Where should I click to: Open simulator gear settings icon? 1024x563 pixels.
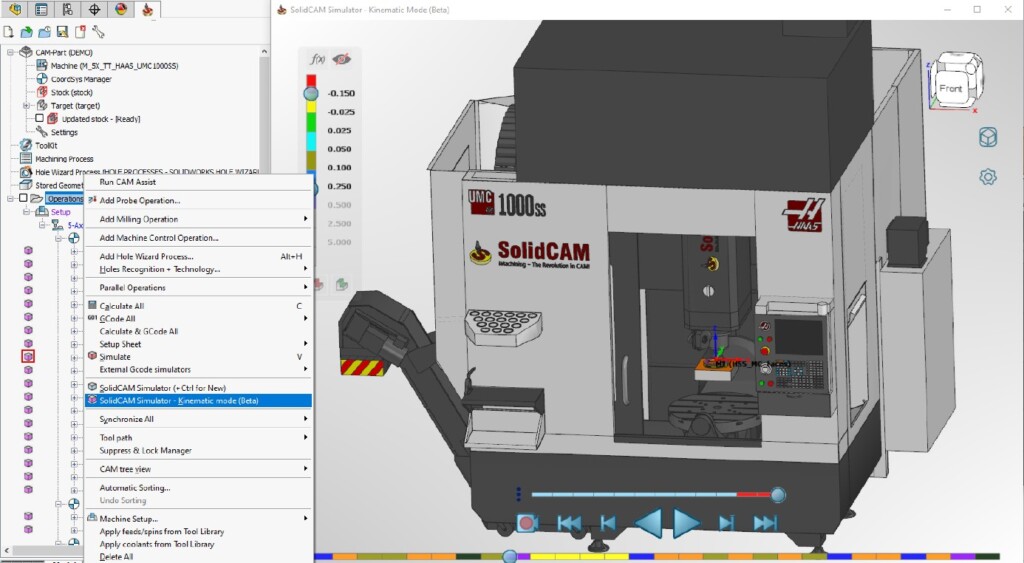coord(988,176)
